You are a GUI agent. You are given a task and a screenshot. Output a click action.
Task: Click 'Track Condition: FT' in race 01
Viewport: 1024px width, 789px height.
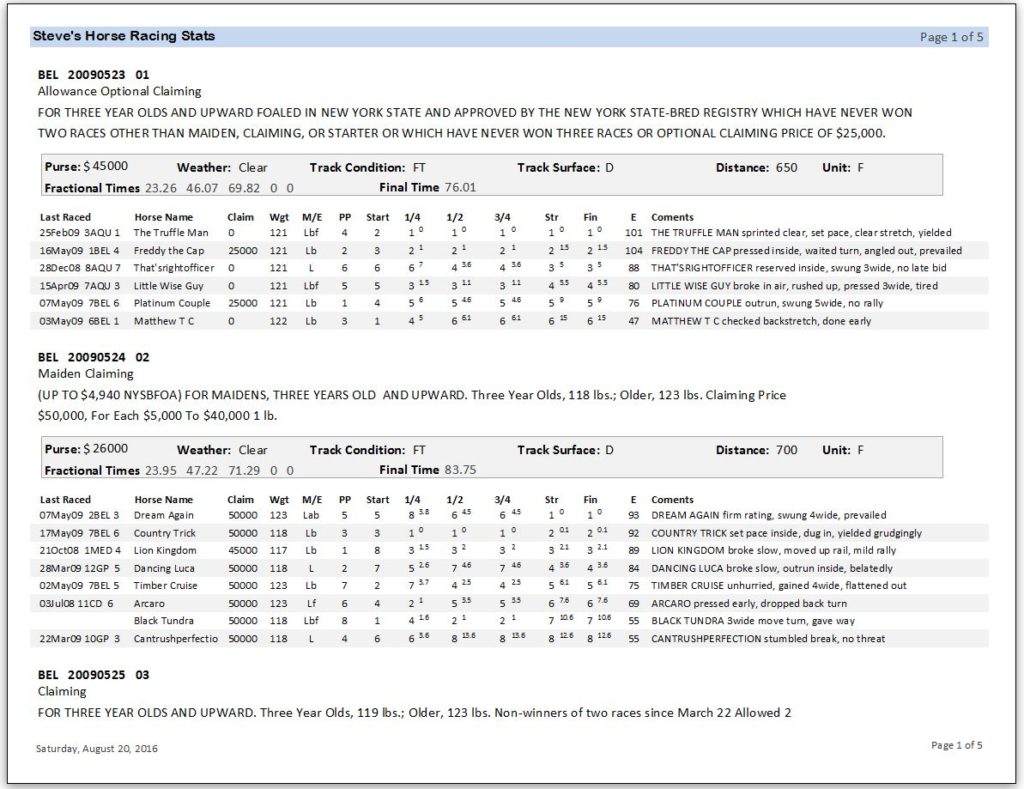click(x=368, y=167)
